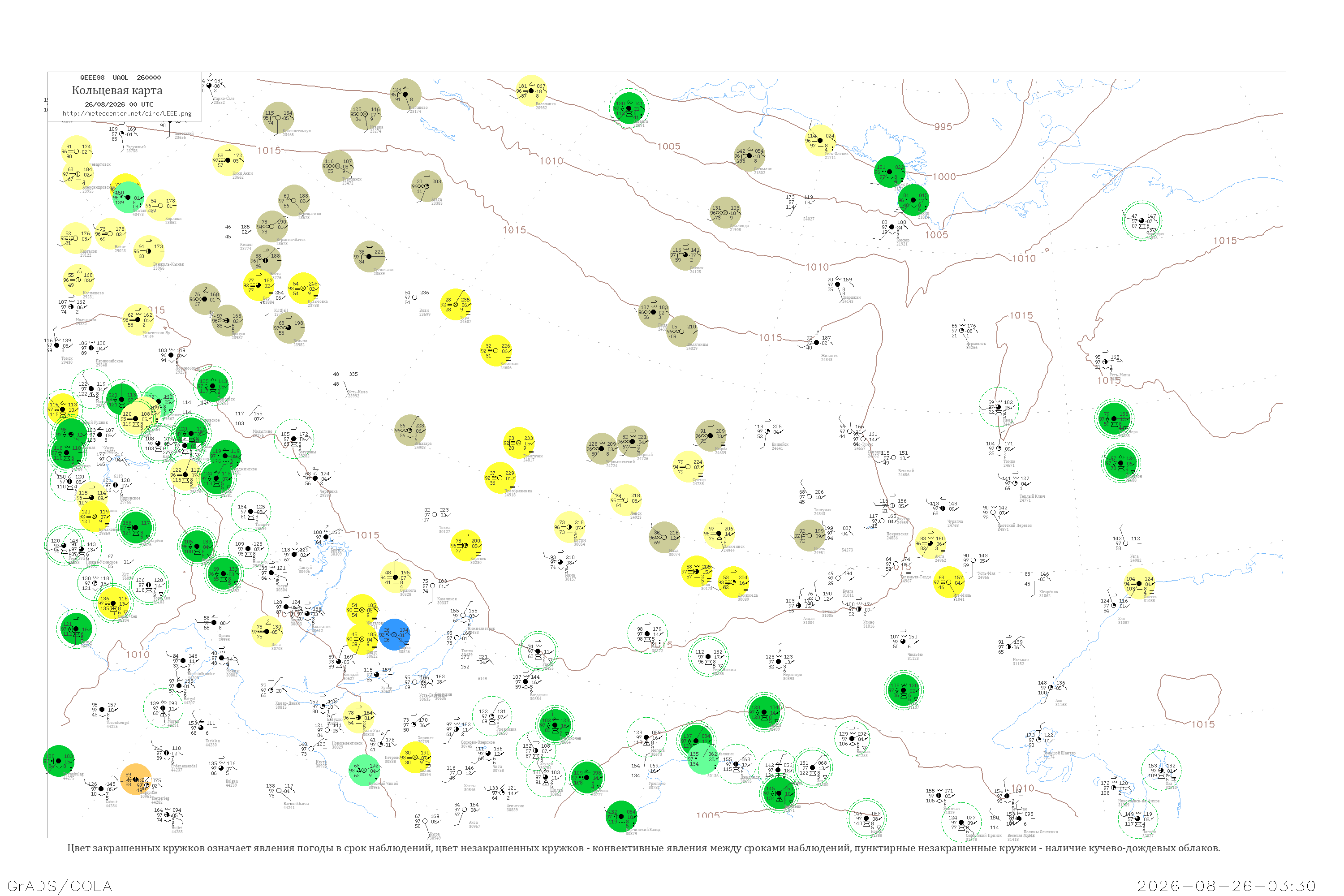Select the "26/08/2026 00 UTC" date line
The image size is (1344, 896).
(119, 104)
